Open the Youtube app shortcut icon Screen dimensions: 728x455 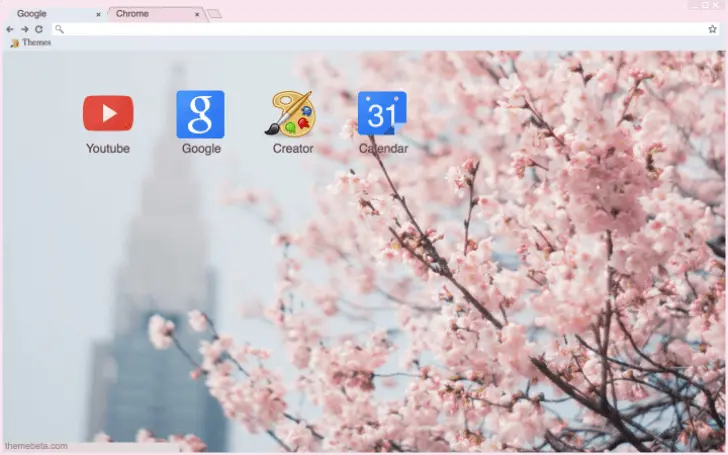click(x=107, y=113)
